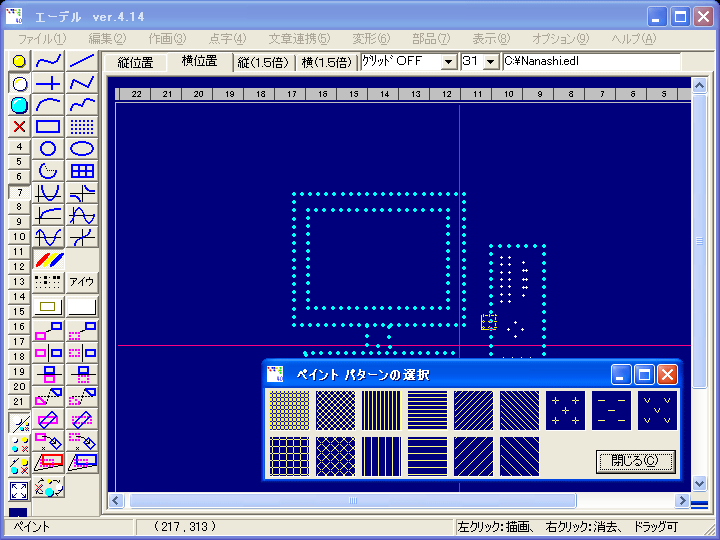Select the アイウ kana text tool
The image size is (720, 540).
click(82, 281)
